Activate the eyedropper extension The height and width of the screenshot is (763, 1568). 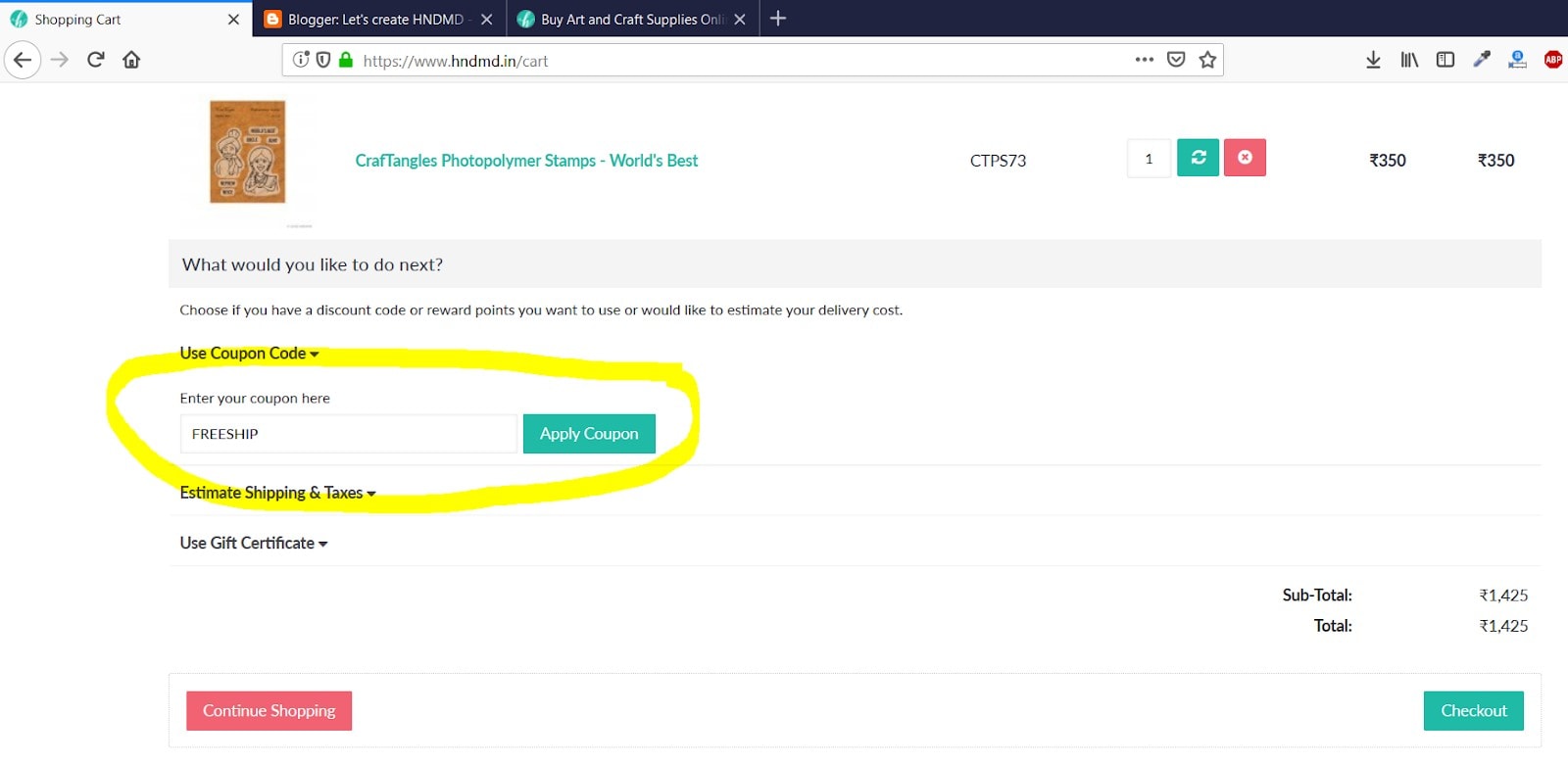click(x=1481, y=60)
